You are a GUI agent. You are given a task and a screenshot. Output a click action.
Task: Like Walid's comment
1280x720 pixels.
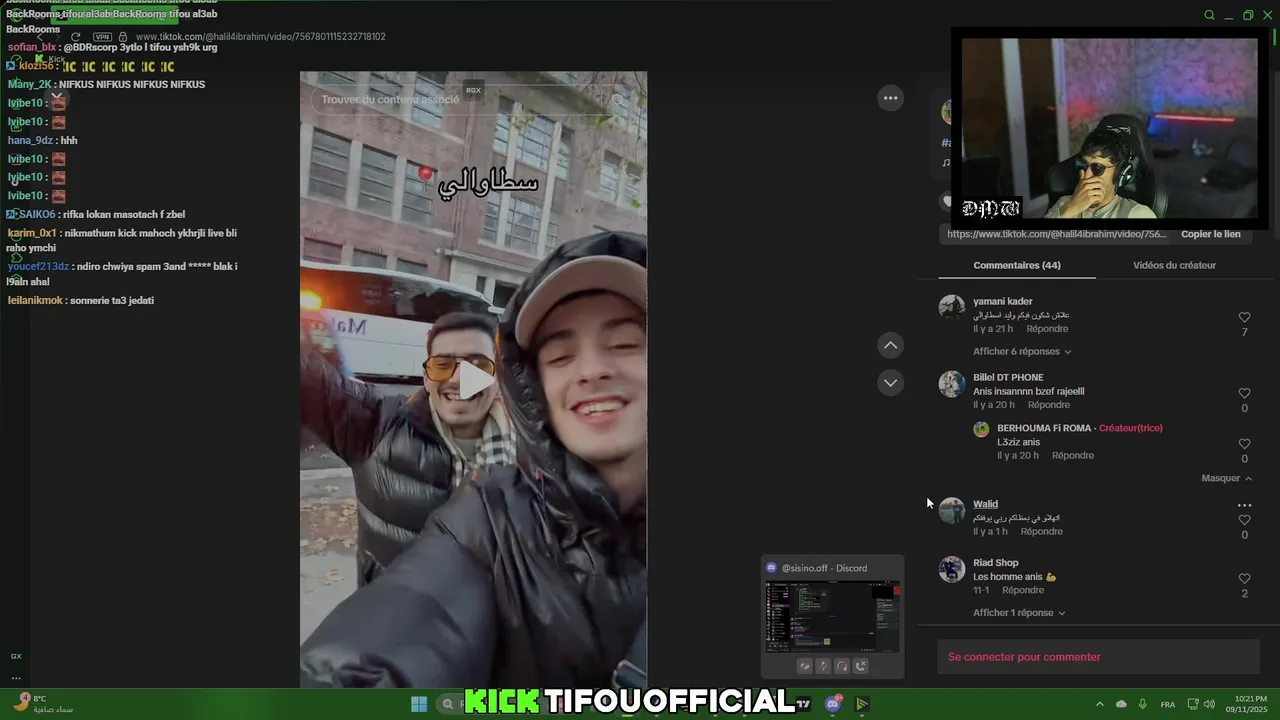click(x=1244, y=520)
